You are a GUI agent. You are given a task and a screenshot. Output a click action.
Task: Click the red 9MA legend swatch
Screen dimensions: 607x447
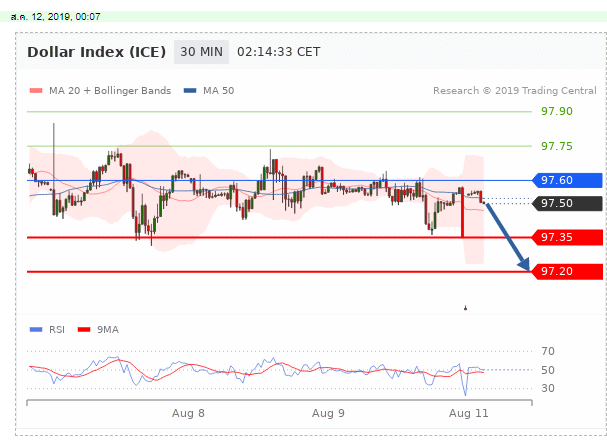pyautogui.click(x=84, y=330)
